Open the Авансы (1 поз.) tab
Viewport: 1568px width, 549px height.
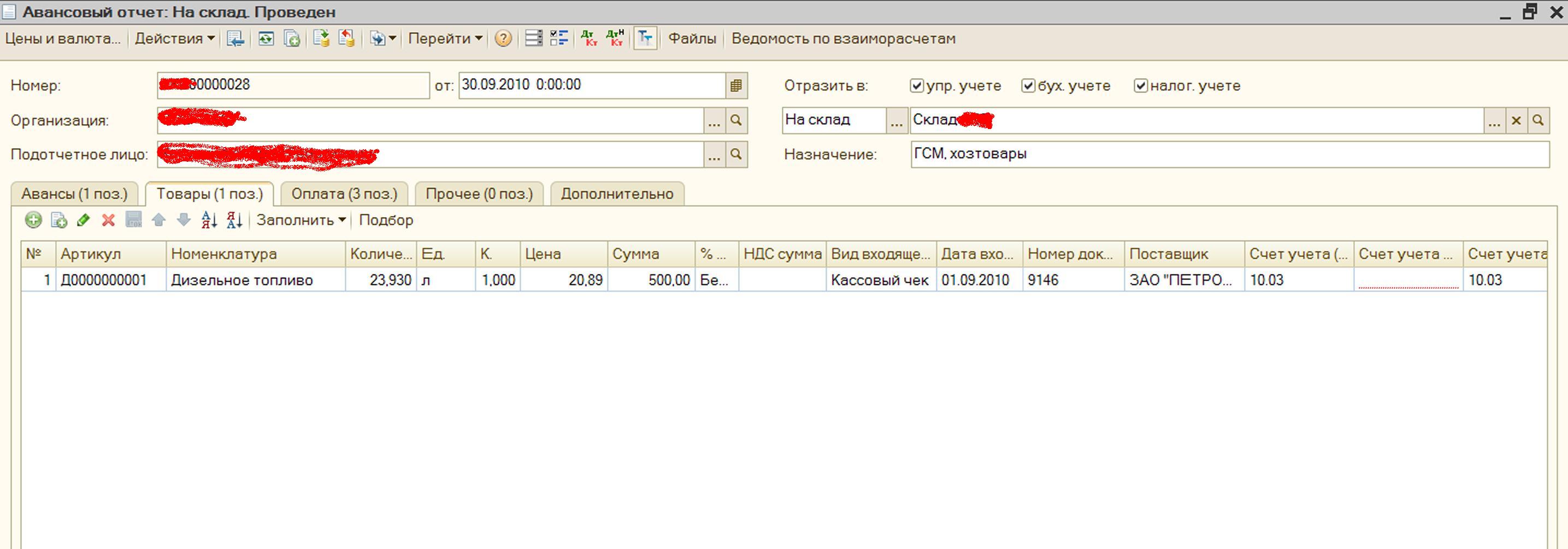click(x=74, y=194)
